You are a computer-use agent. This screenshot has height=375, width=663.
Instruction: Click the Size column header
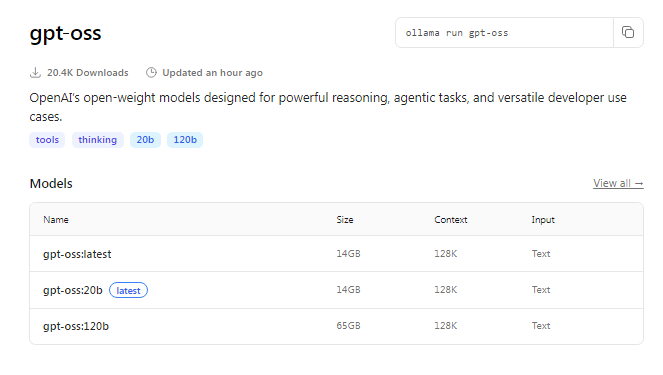(x=345, y=220)
